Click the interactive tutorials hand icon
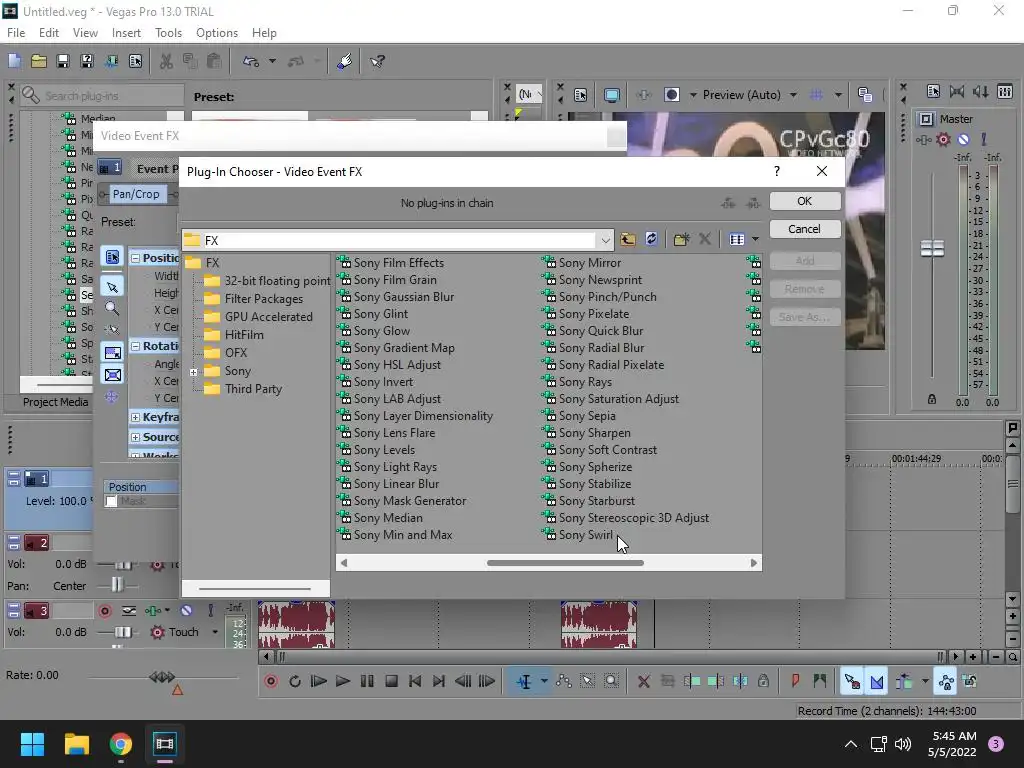The width and height of the screenshot is (1024, 768). [x=345, y=61]
